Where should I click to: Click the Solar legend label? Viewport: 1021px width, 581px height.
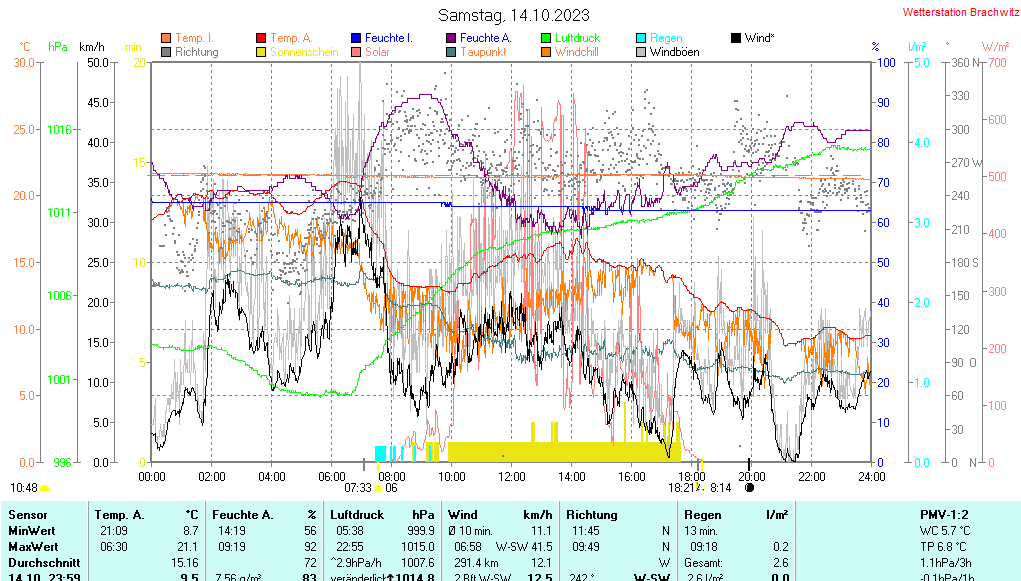(x=377, y=52)
